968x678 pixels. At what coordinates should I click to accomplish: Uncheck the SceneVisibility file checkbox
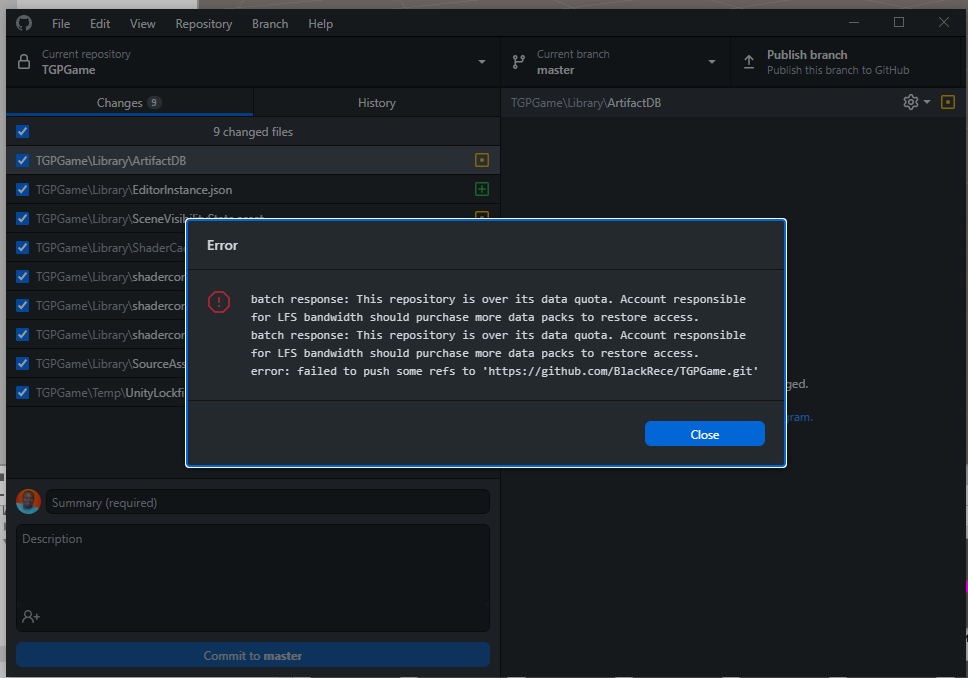[x=23, y=219]
